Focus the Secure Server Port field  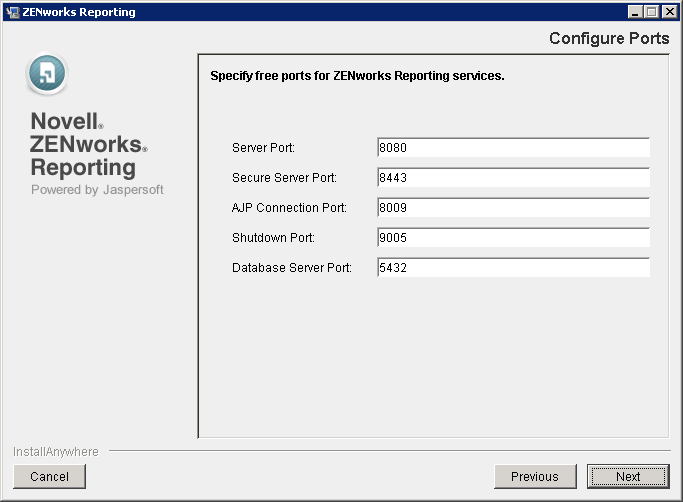[513, 178]
